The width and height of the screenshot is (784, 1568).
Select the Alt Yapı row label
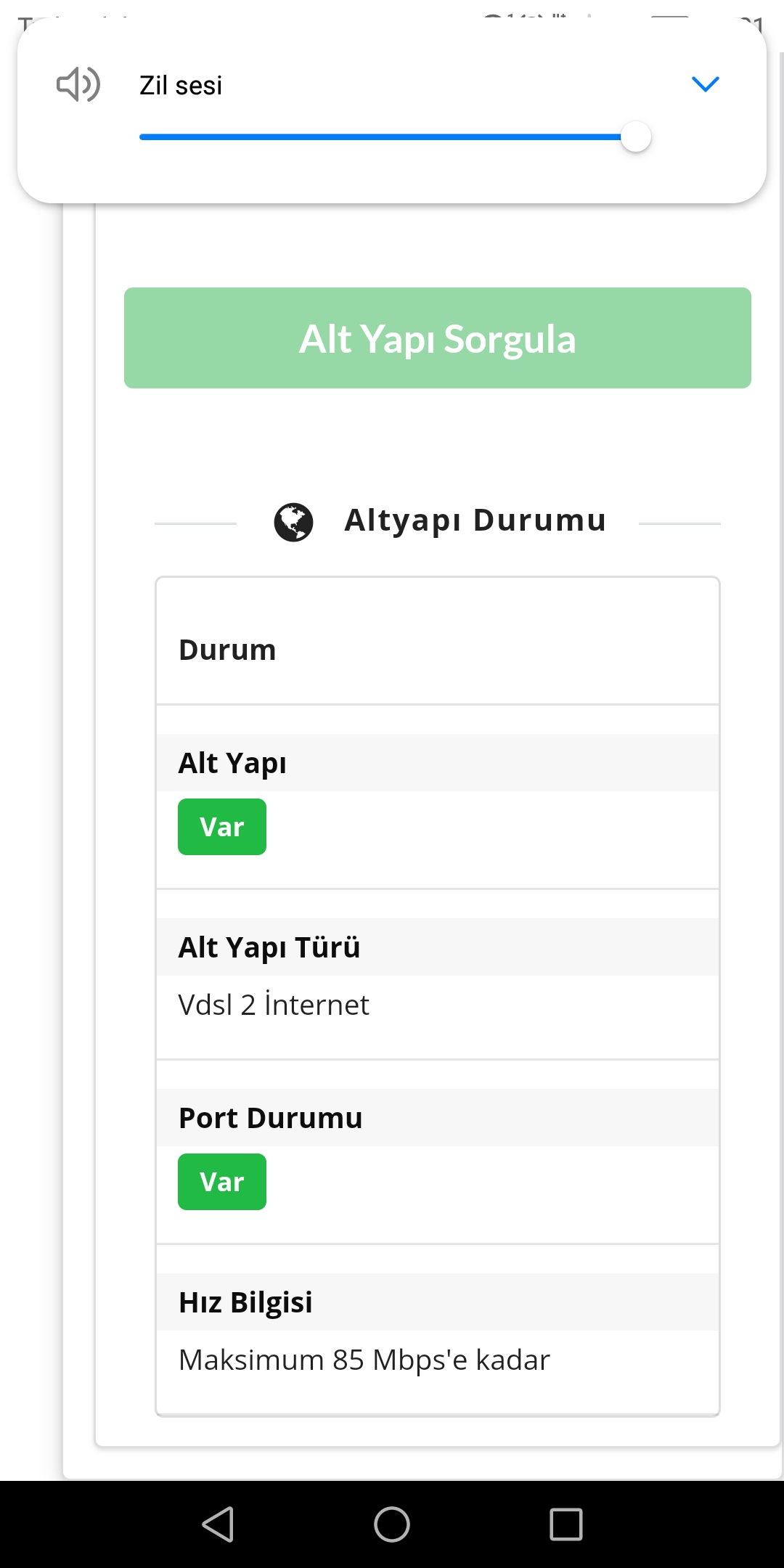click(x=232, y=763)
